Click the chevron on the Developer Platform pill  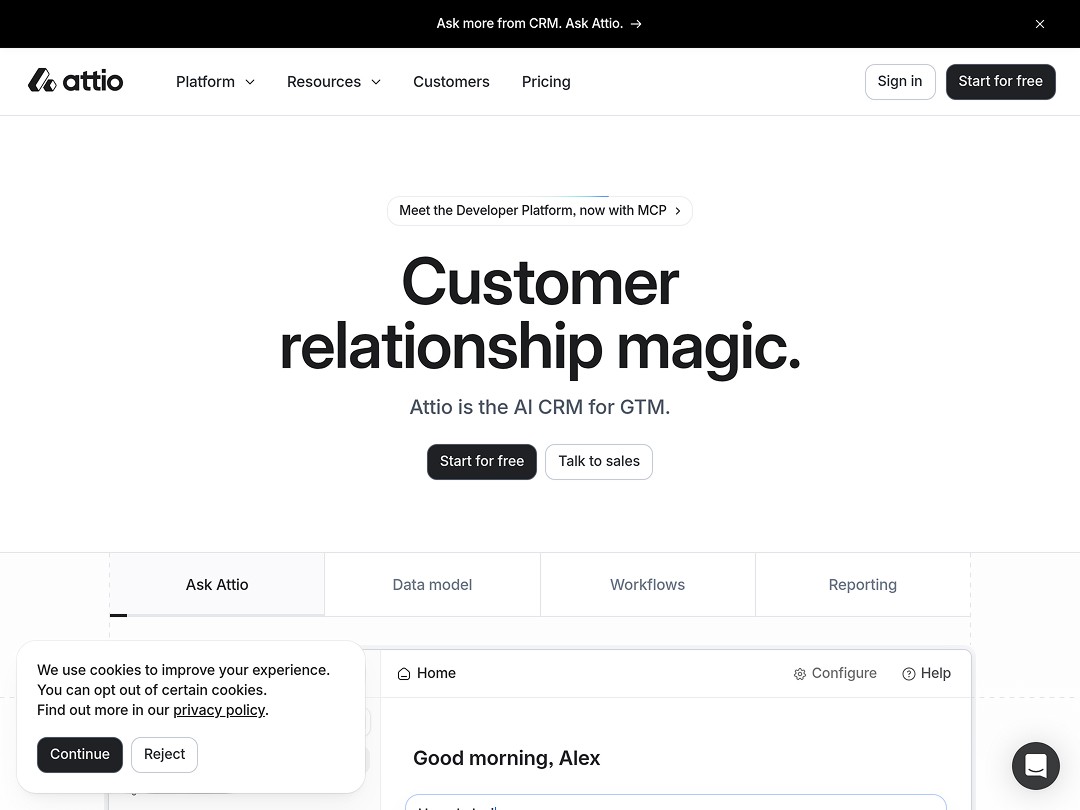[x=678, y=210]
